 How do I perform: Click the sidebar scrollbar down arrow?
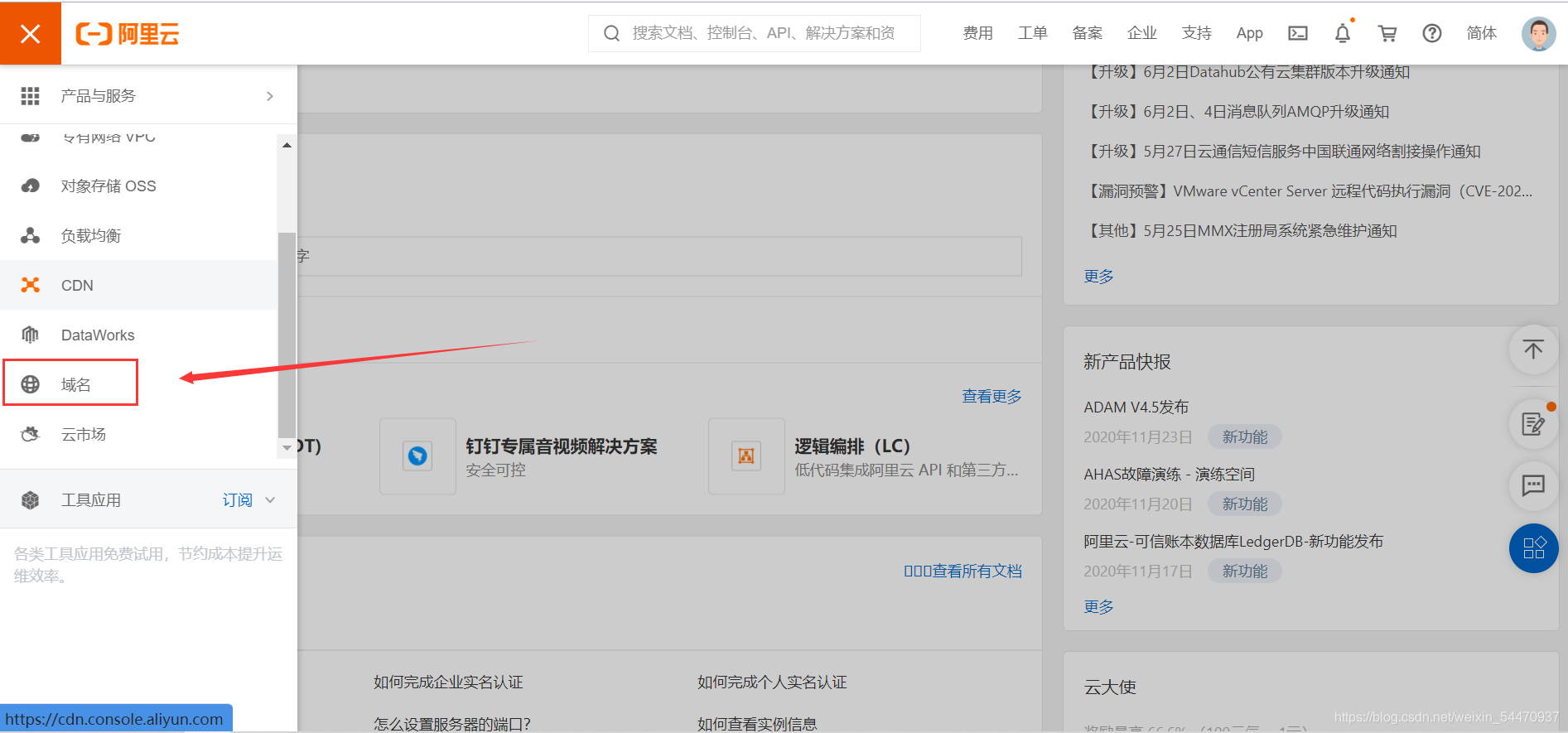coord(287,447)
